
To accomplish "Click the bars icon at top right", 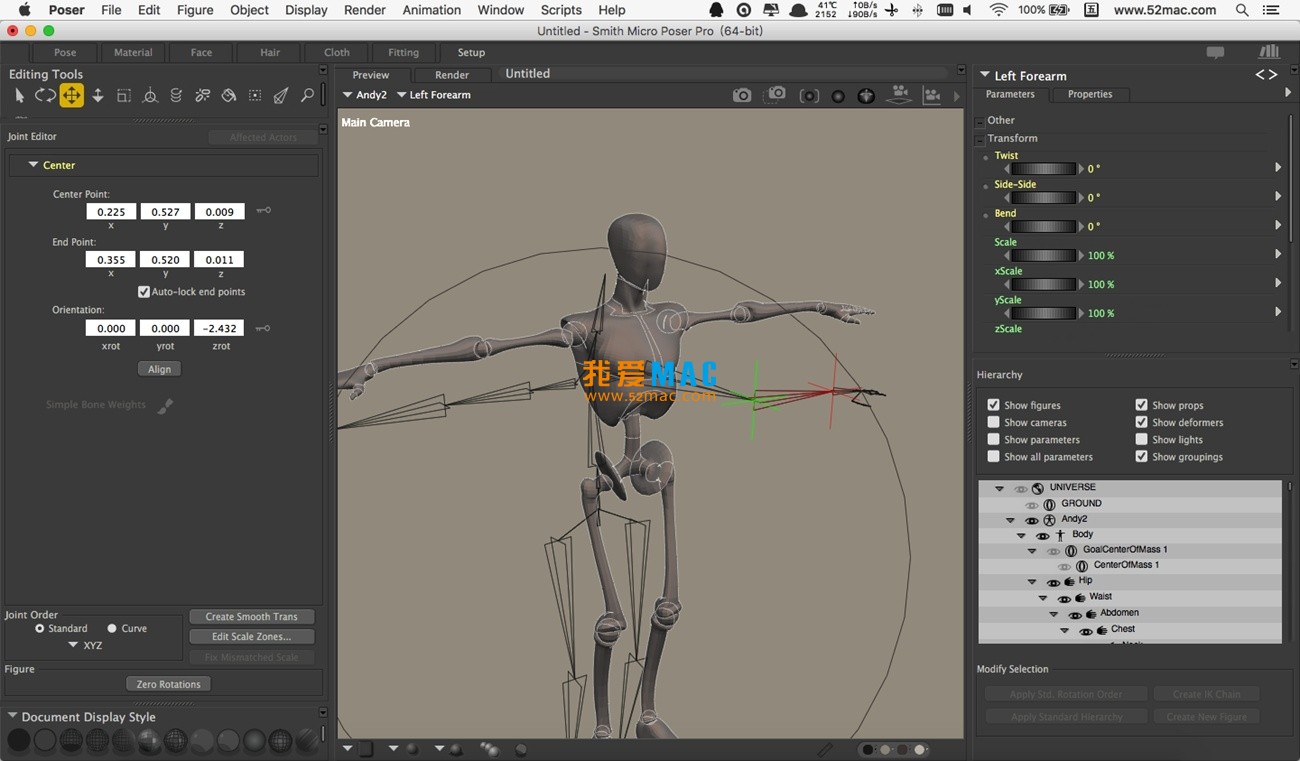I will click(1269, 52).
